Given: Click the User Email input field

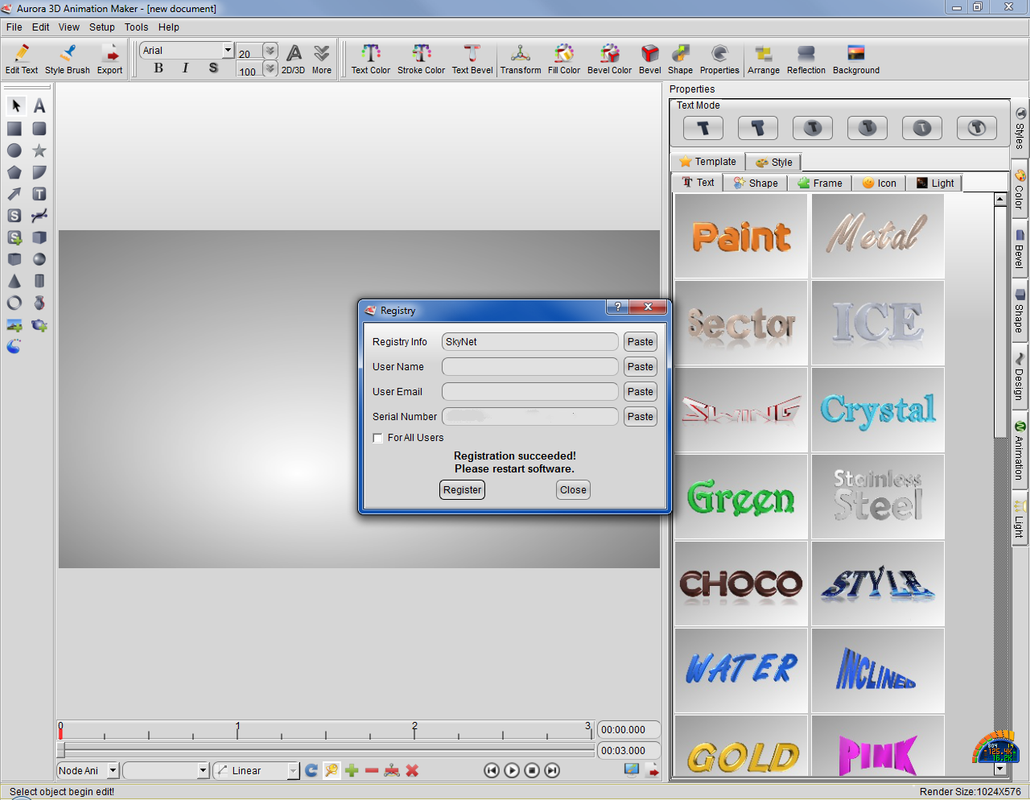Looking at the screenshot, I should (x=529, y=391).
